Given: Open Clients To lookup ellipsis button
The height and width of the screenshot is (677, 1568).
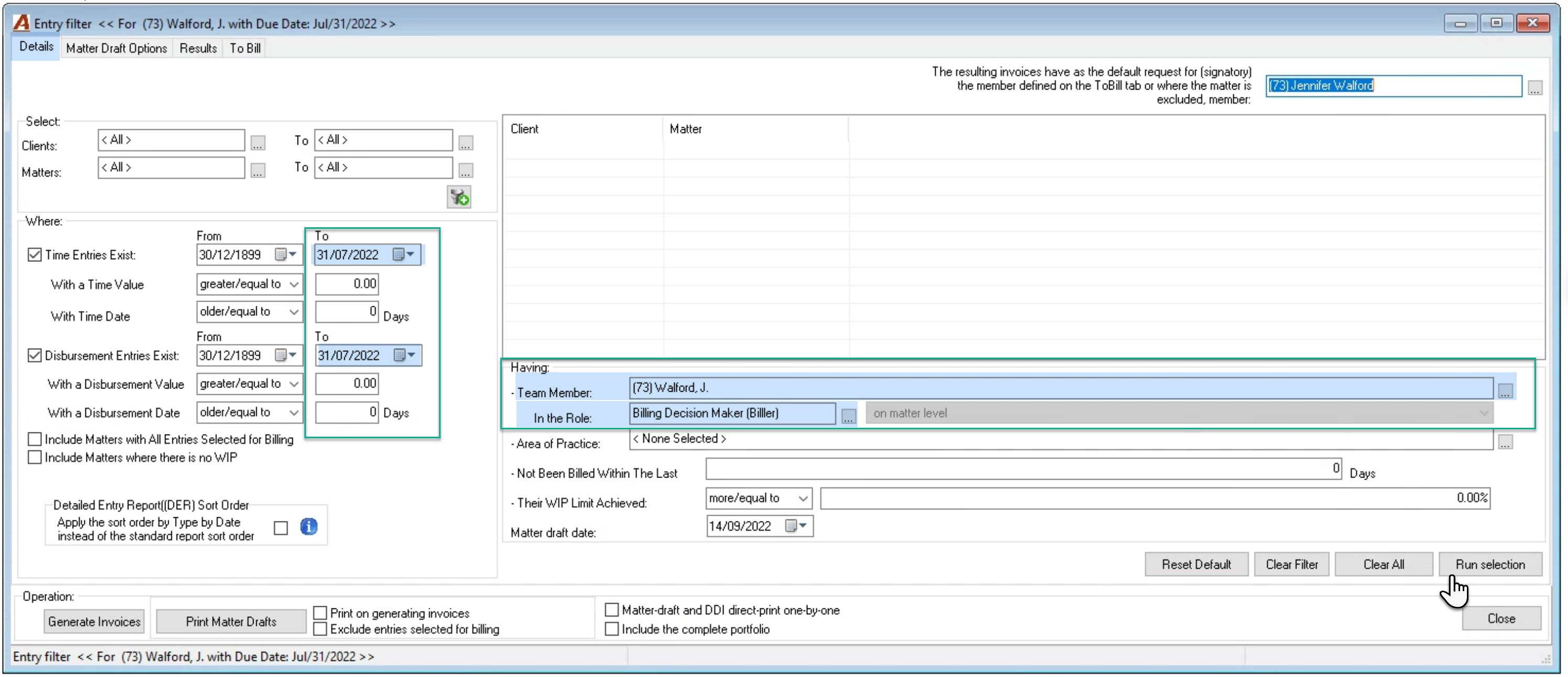Looking at the screenshot, I should point(466,143).
